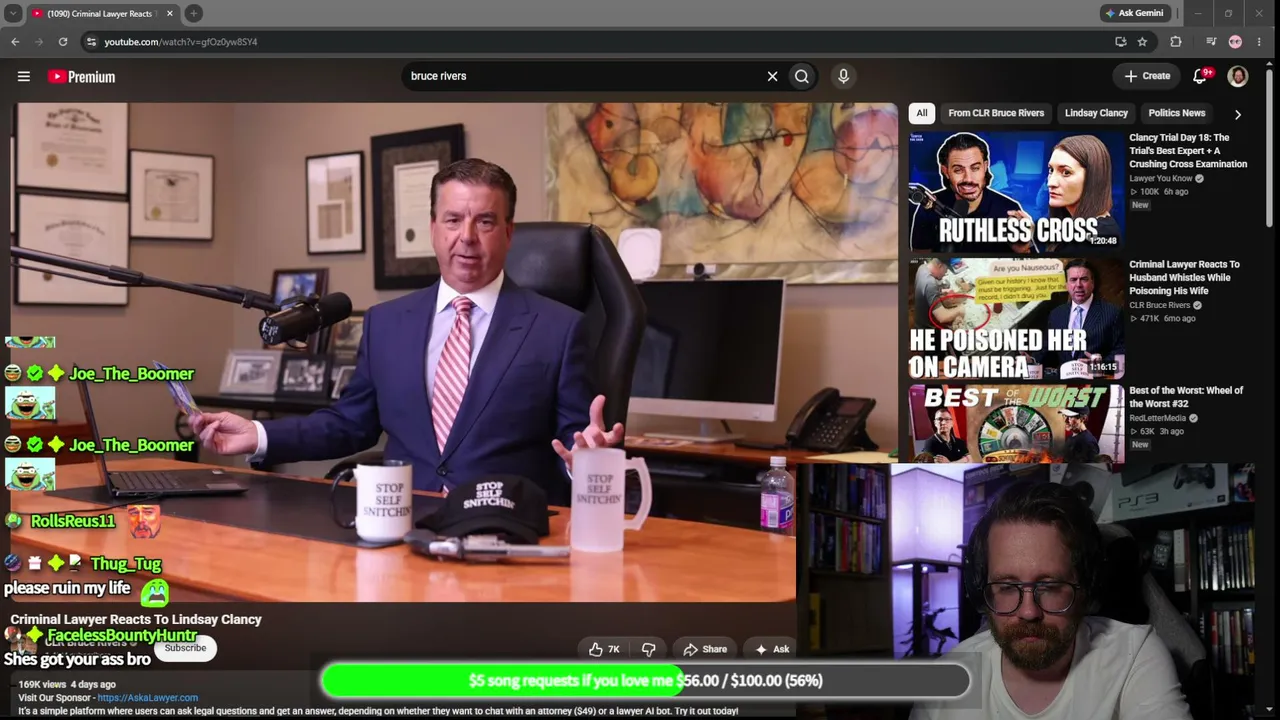Select the From CLR Bruce Rivers chip
The width and height of the screenshot is (1280, 720).
click(996, 113)
